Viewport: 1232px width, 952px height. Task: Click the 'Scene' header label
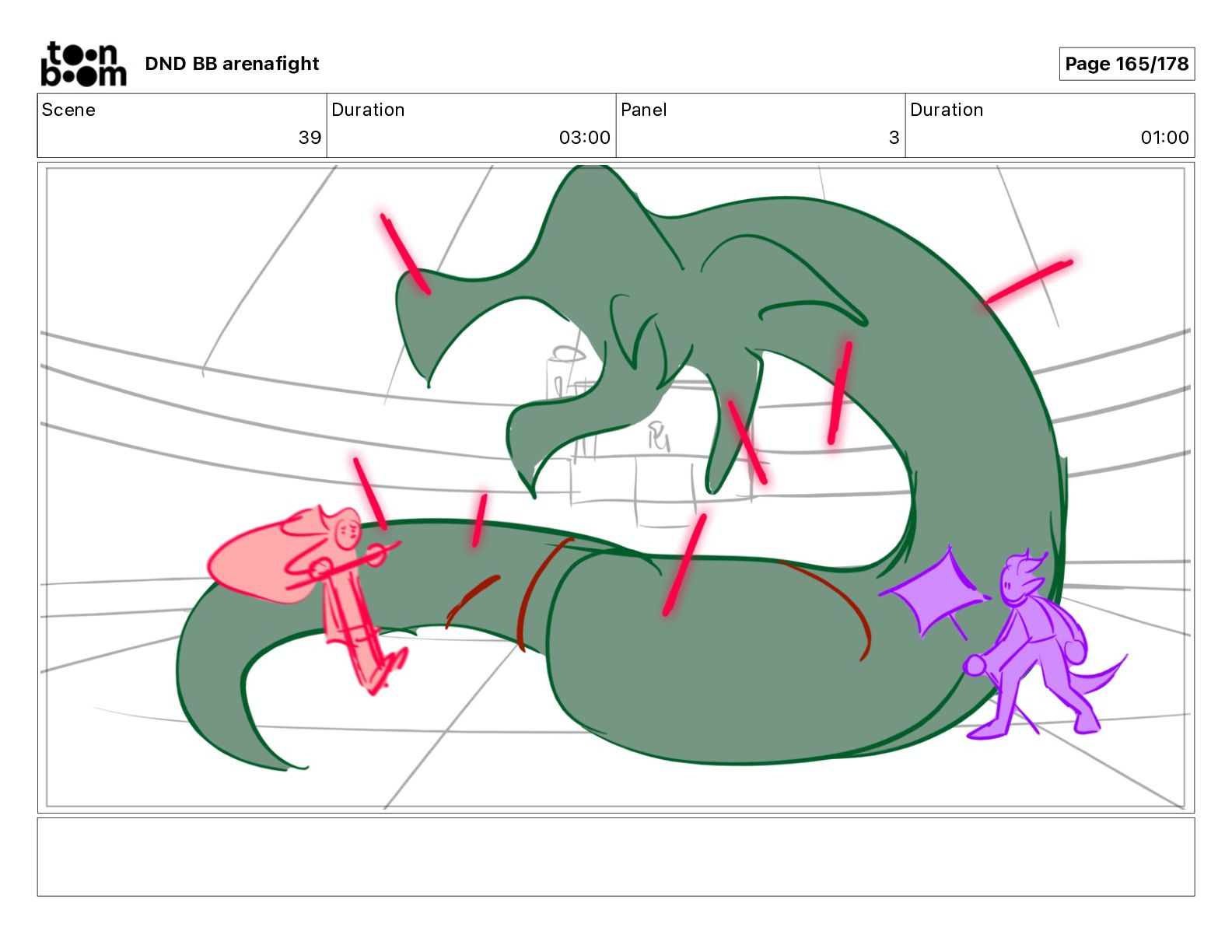point(68,110)
